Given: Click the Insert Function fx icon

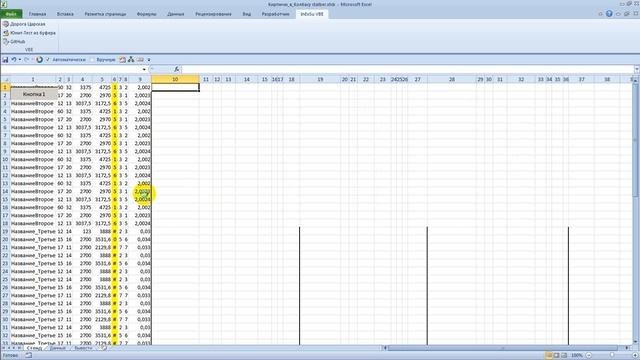Looking at the screenshot, I should click(x=176, y=69).
